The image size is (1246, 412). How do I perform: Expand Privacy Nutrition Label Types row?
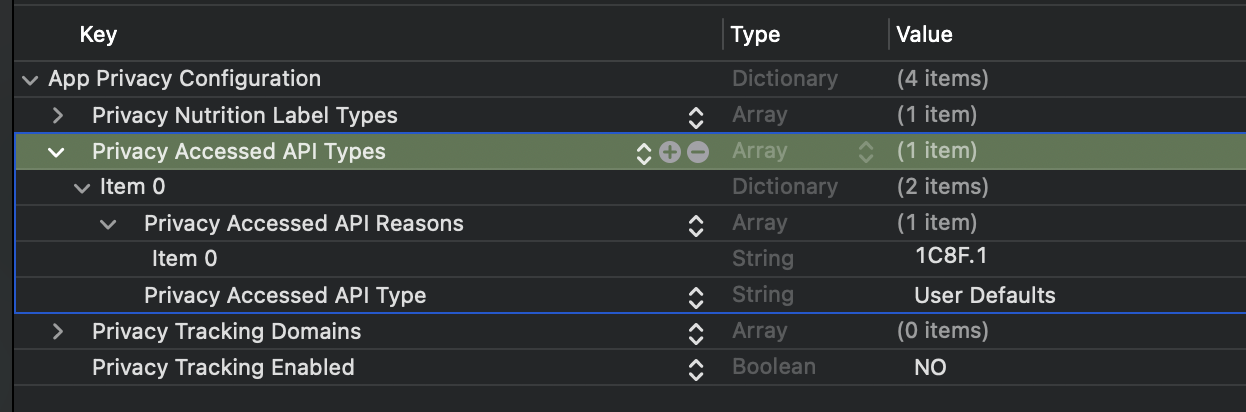point(57,115)
